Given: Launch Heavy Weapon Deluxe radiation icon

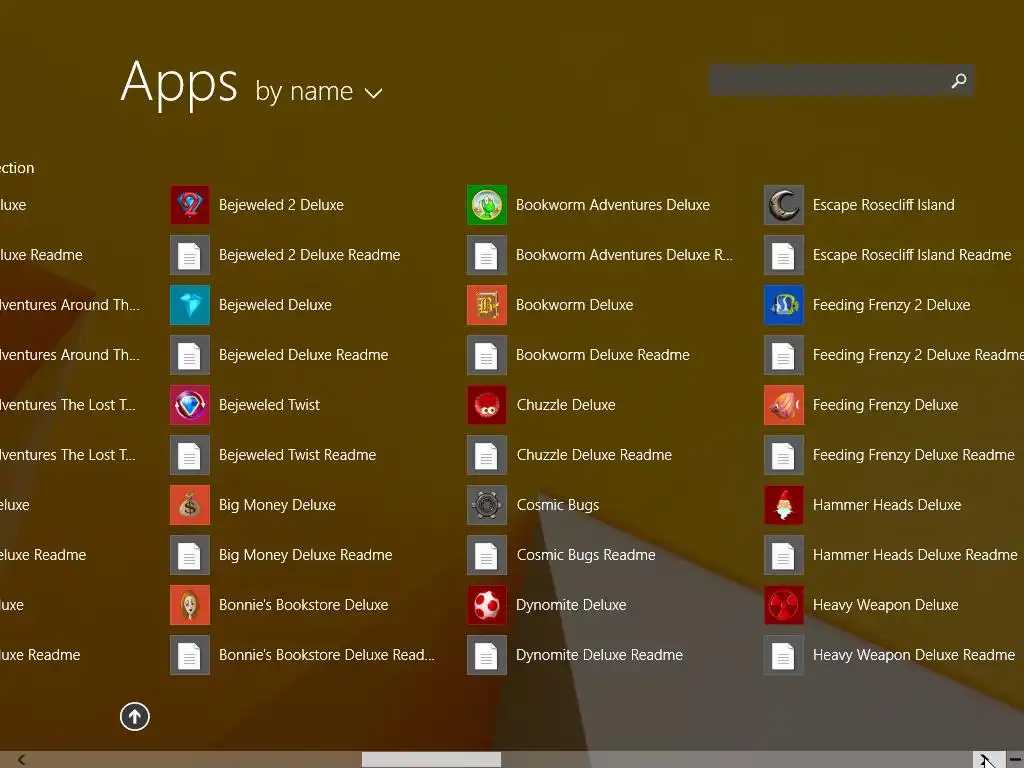Looking at the screenshot, I should pos(784,605).
